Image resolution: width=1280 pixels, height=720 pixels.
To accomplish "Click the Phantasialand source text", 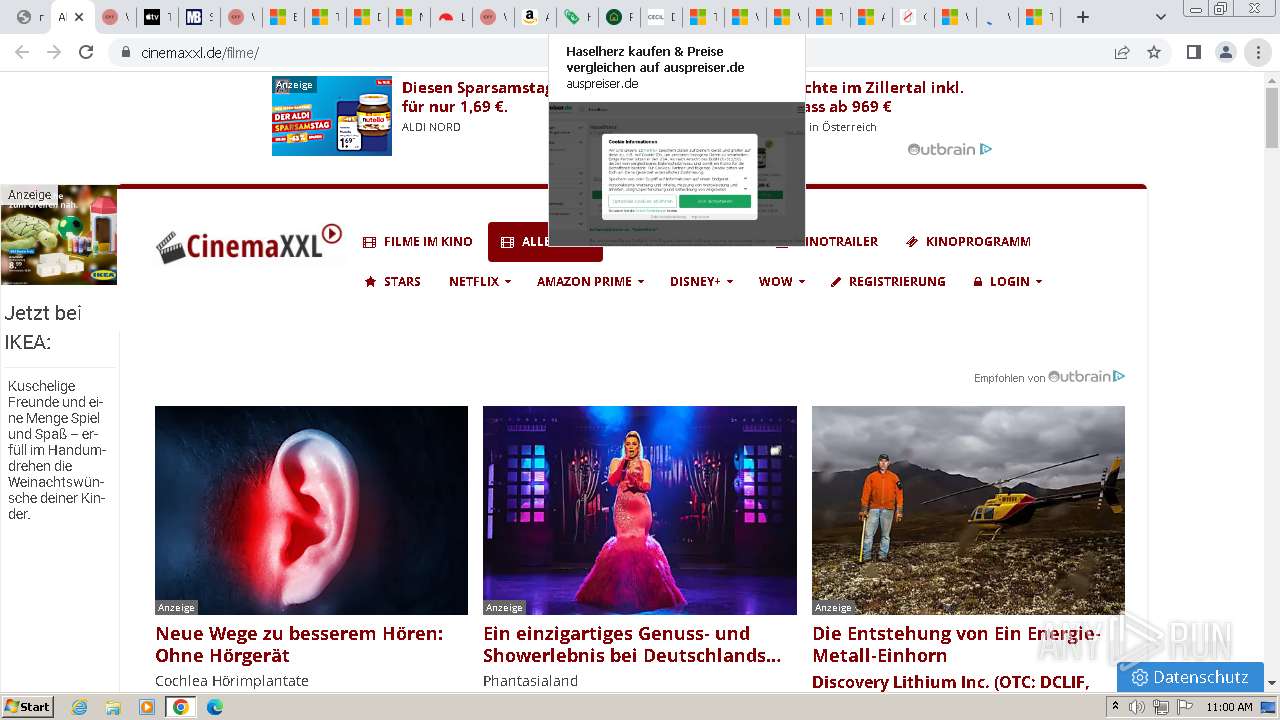I will 530,681.
